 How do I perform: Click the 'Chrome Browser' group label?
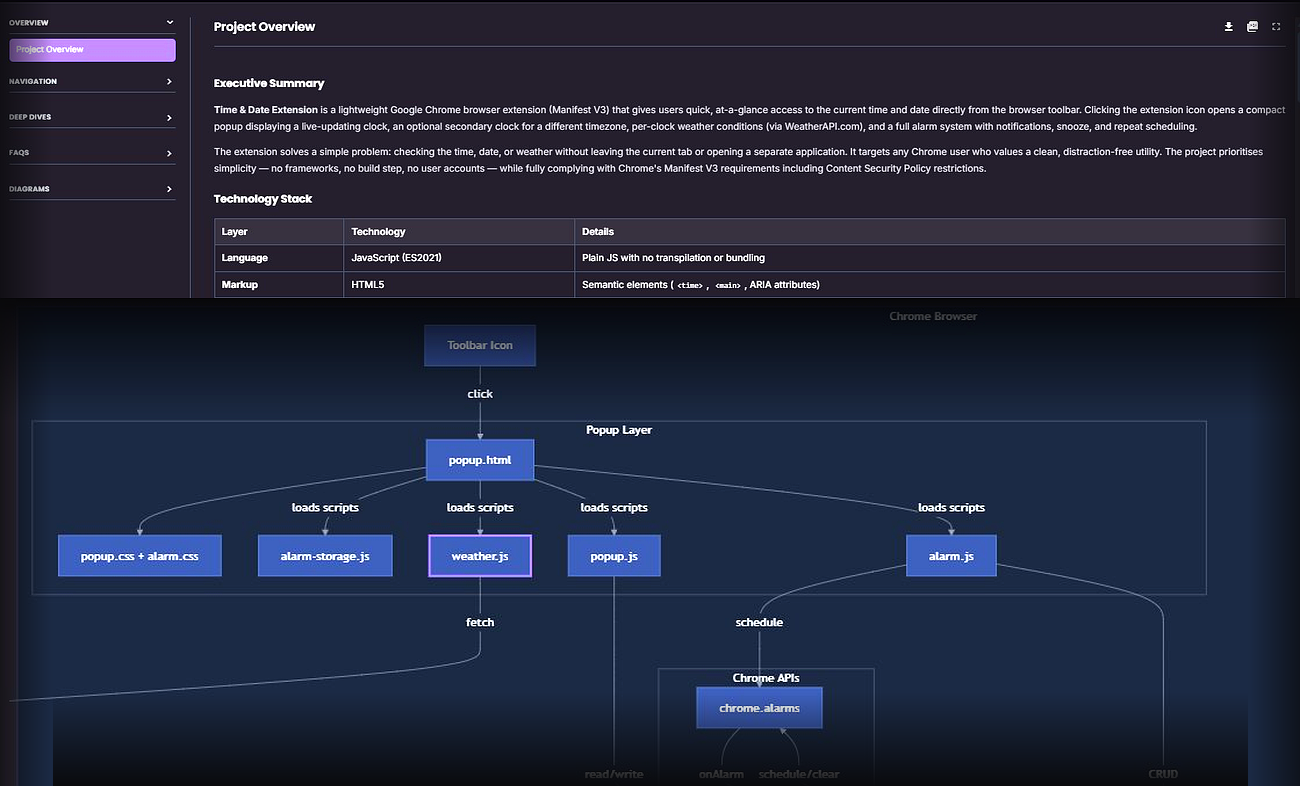tap(933, 316)
